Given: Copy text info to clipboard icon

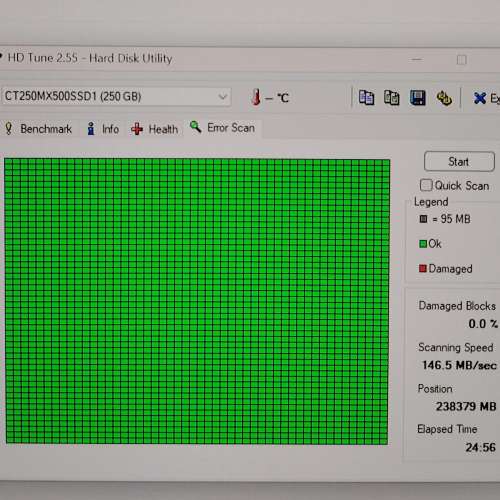Looking at the screenshot, I should pos(366,98).
